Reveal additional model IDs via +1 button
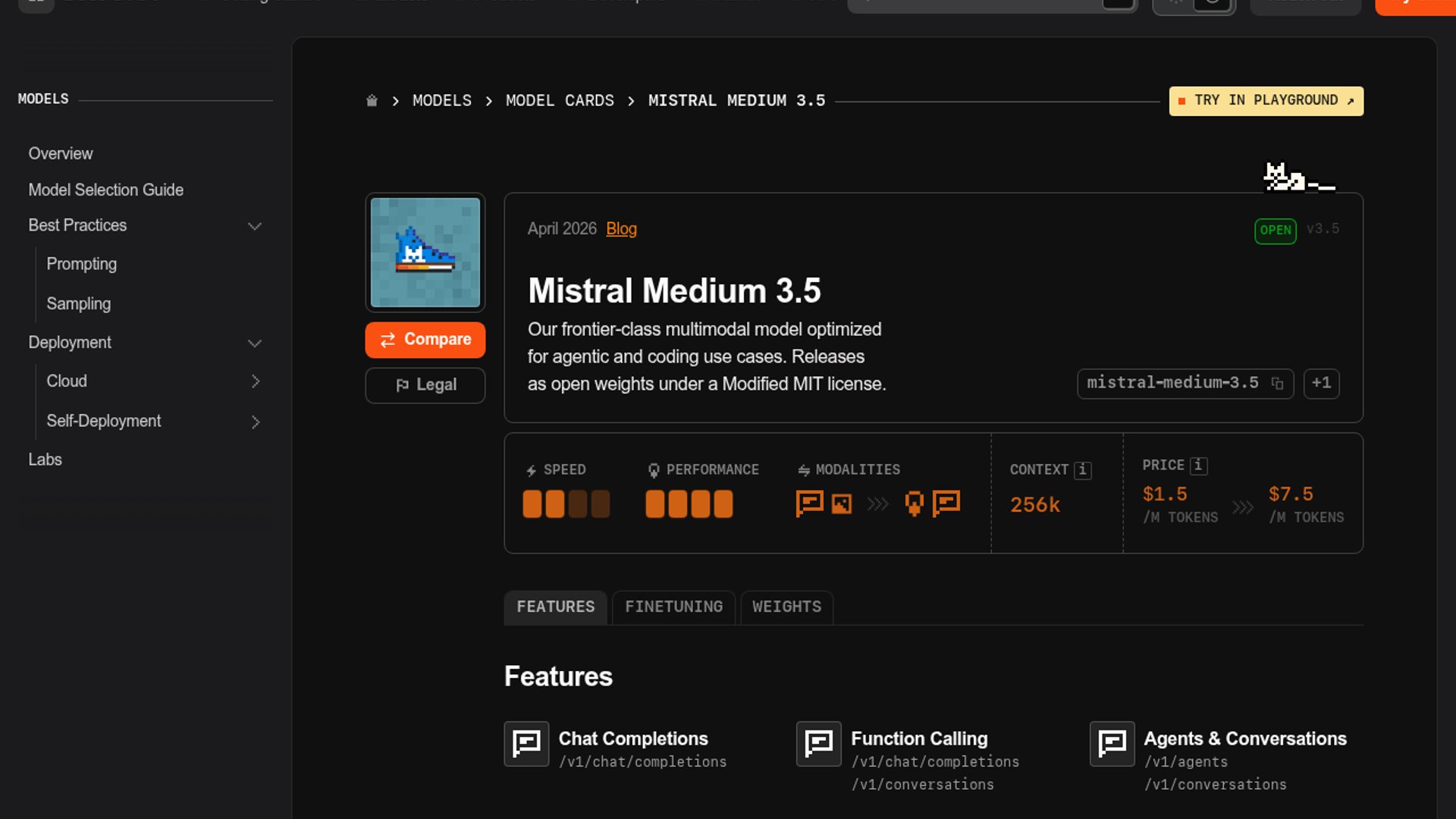The image size is (1456, 819). tap(1322, 384)
